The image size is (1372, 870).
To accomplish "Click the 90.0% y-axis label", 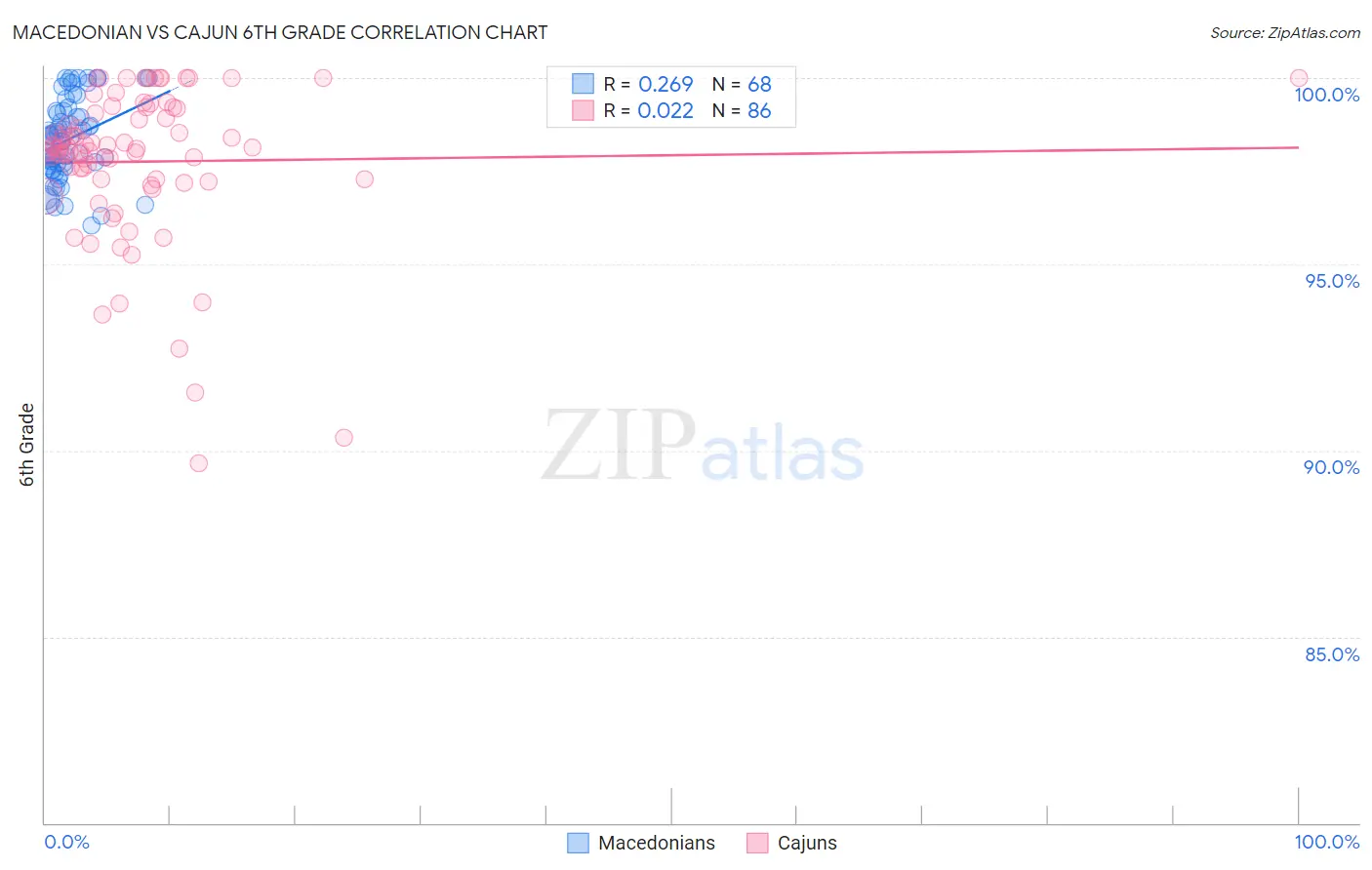I will [1332, 467].
